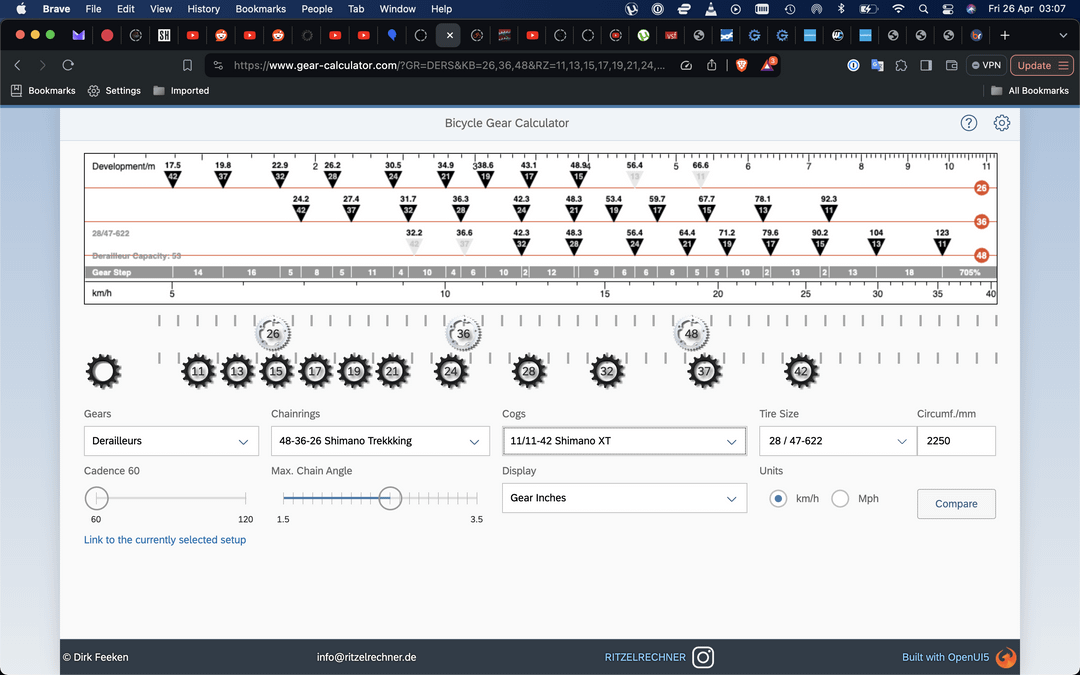Open the Cogs 11/11-42 Shimano XT dropdown
This screenshot has width=1080, height=675.
click(x=624, y=441)
